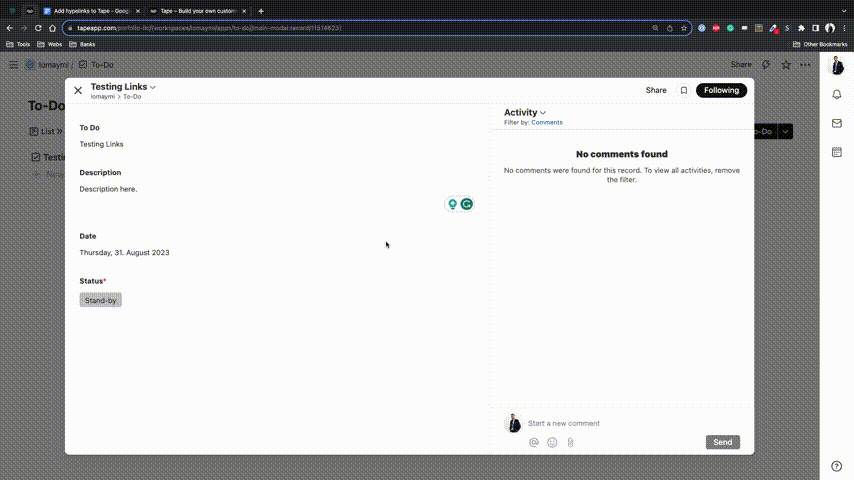The width and height of the screenshot is (854, 480).
Task: Open the Chrome three-dot menu
Action: point(844,28)
